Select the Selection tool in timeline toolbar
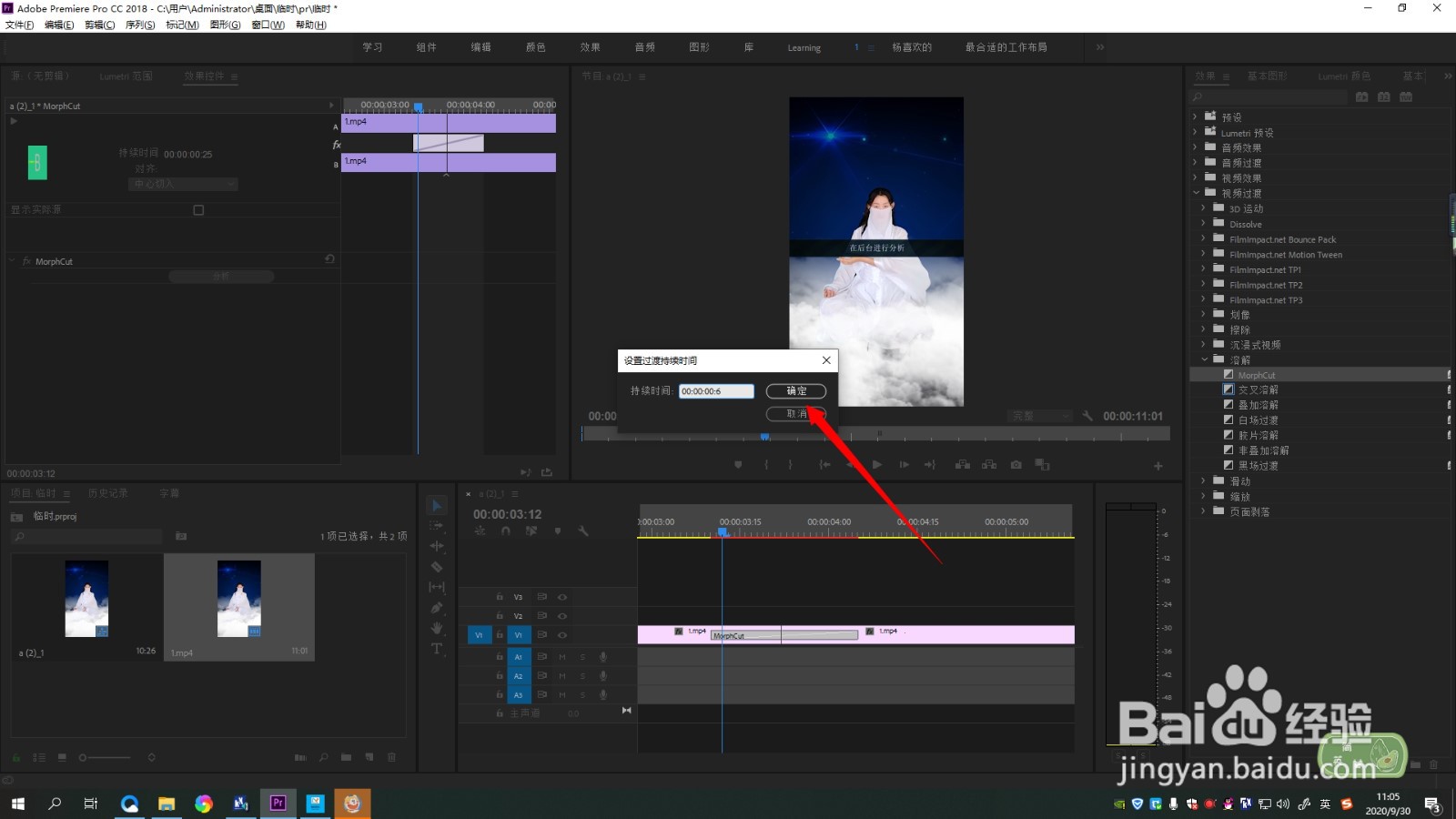Screen dimensions: 1456x819 click(x=437, y=506)
